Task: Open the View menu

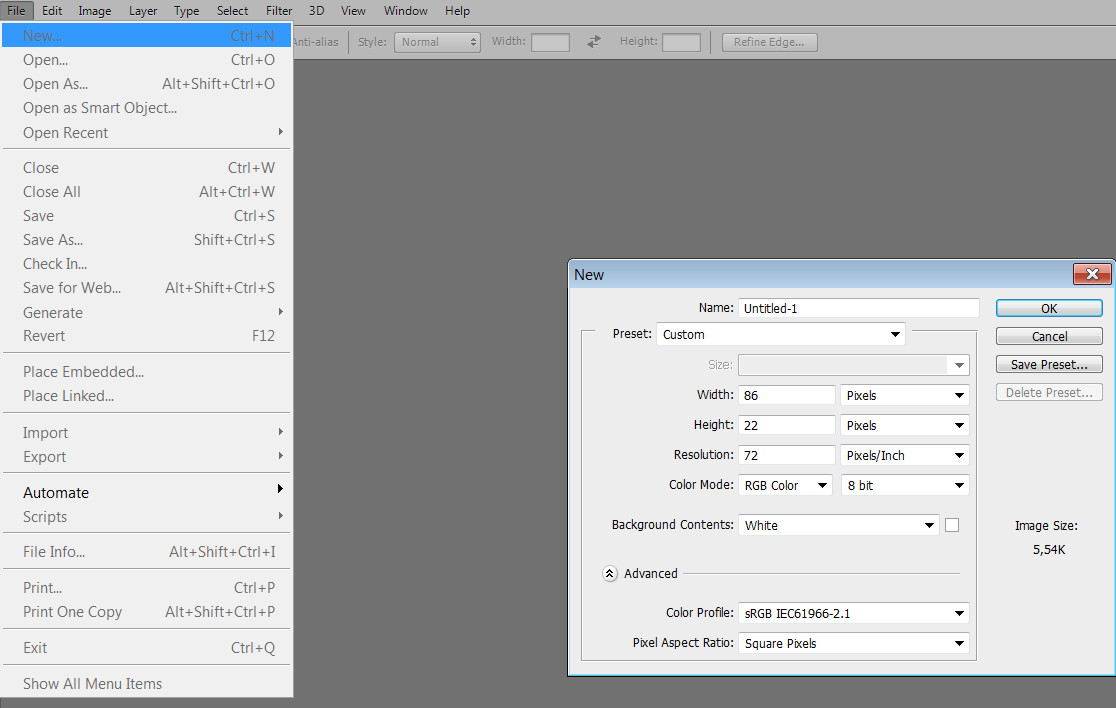Action: click(x=353, y=11)
